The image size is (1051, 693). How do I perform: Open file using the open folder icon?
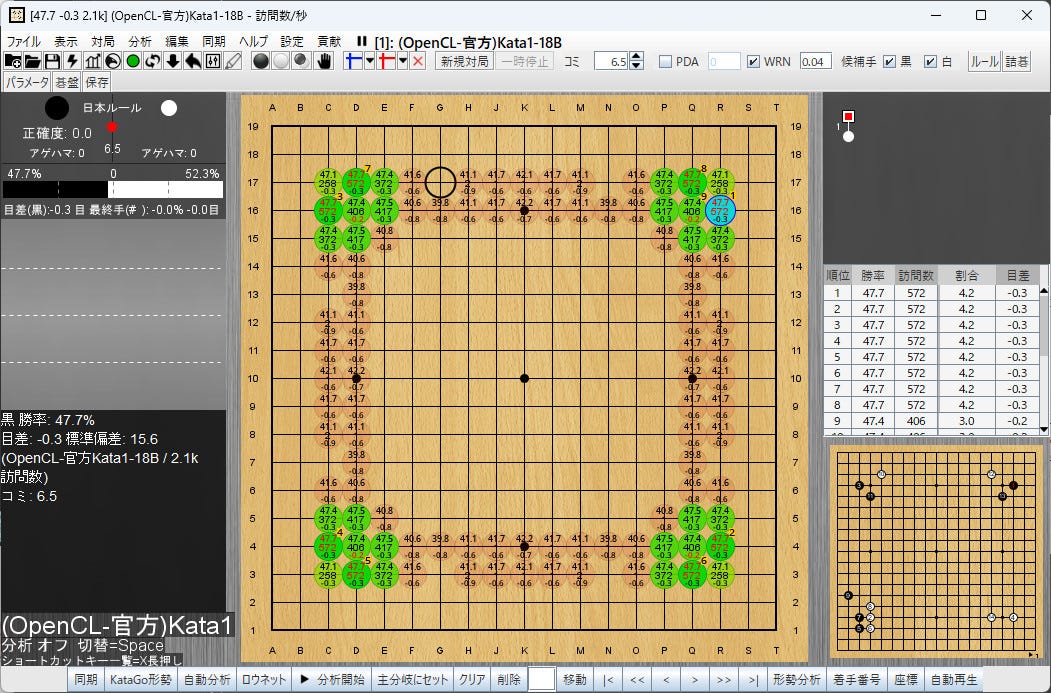coord(32,62)
